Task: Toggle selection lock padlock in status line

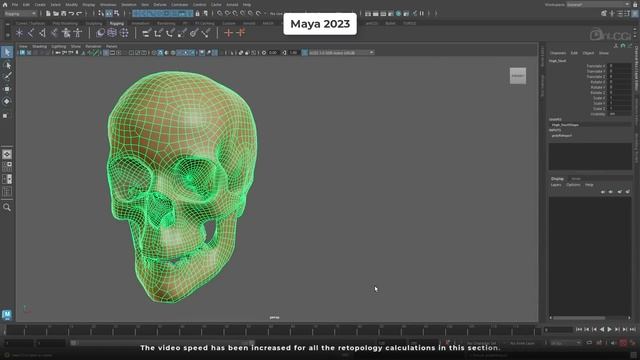Action: tap(198, 13)
